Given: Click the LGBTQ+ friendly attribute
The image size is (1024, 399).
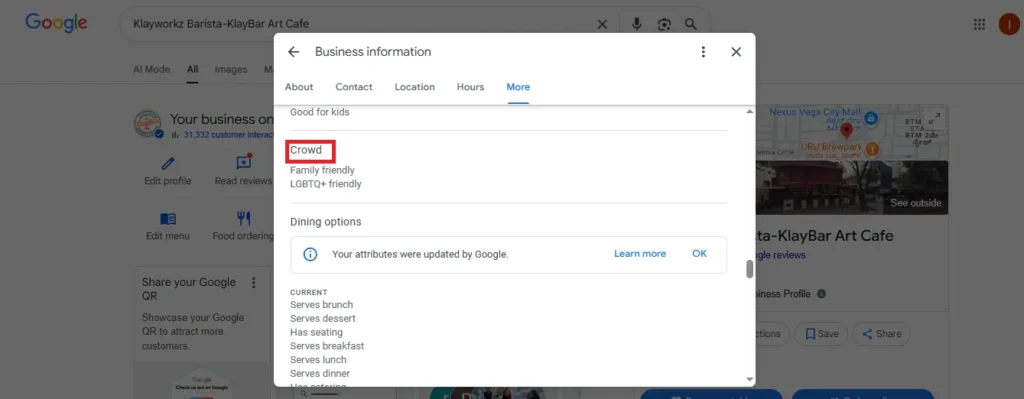Looking at the screenshot, I should [x=326, y=184].
